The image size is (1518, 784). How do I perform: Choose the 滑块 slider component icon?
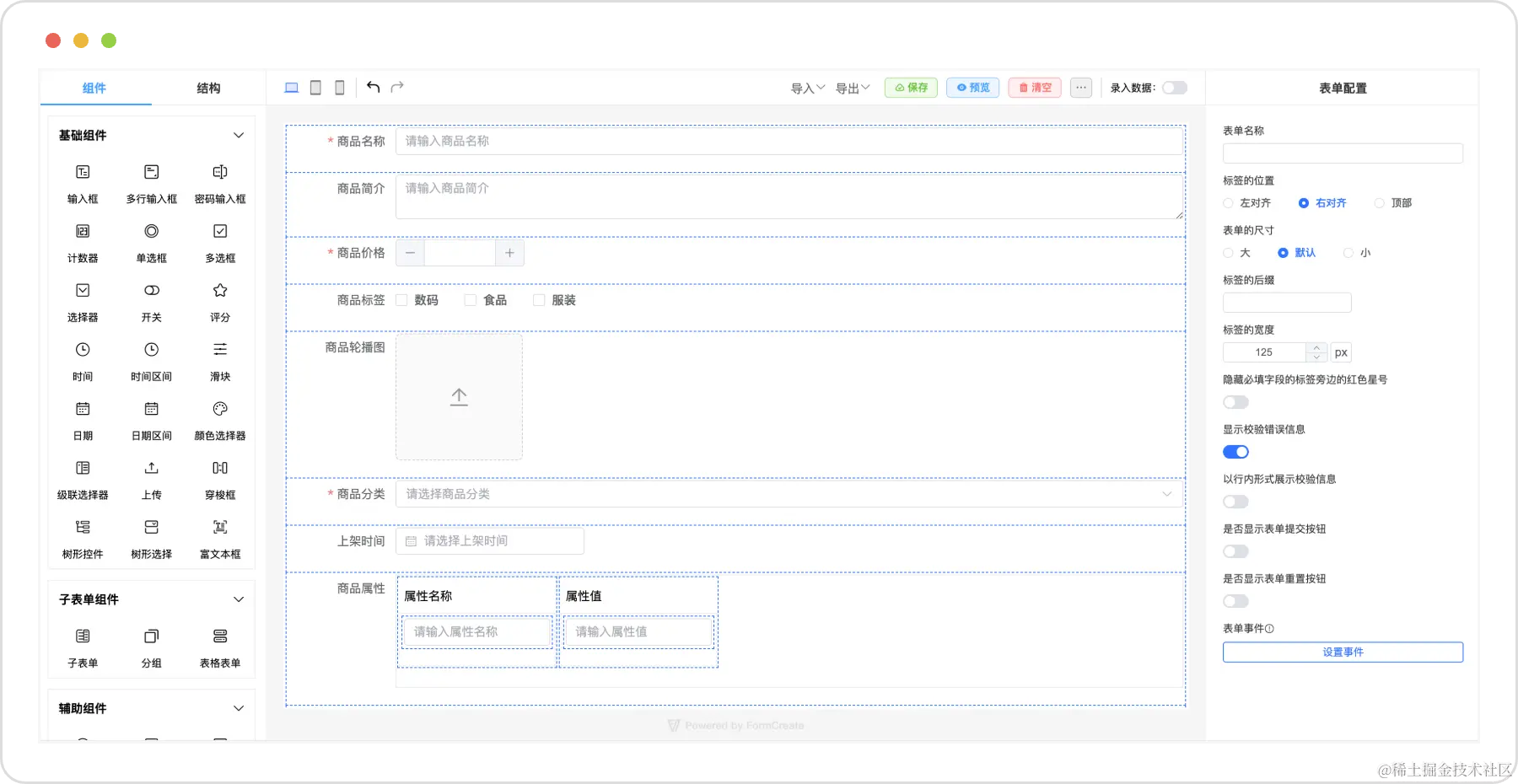[220, 349]
